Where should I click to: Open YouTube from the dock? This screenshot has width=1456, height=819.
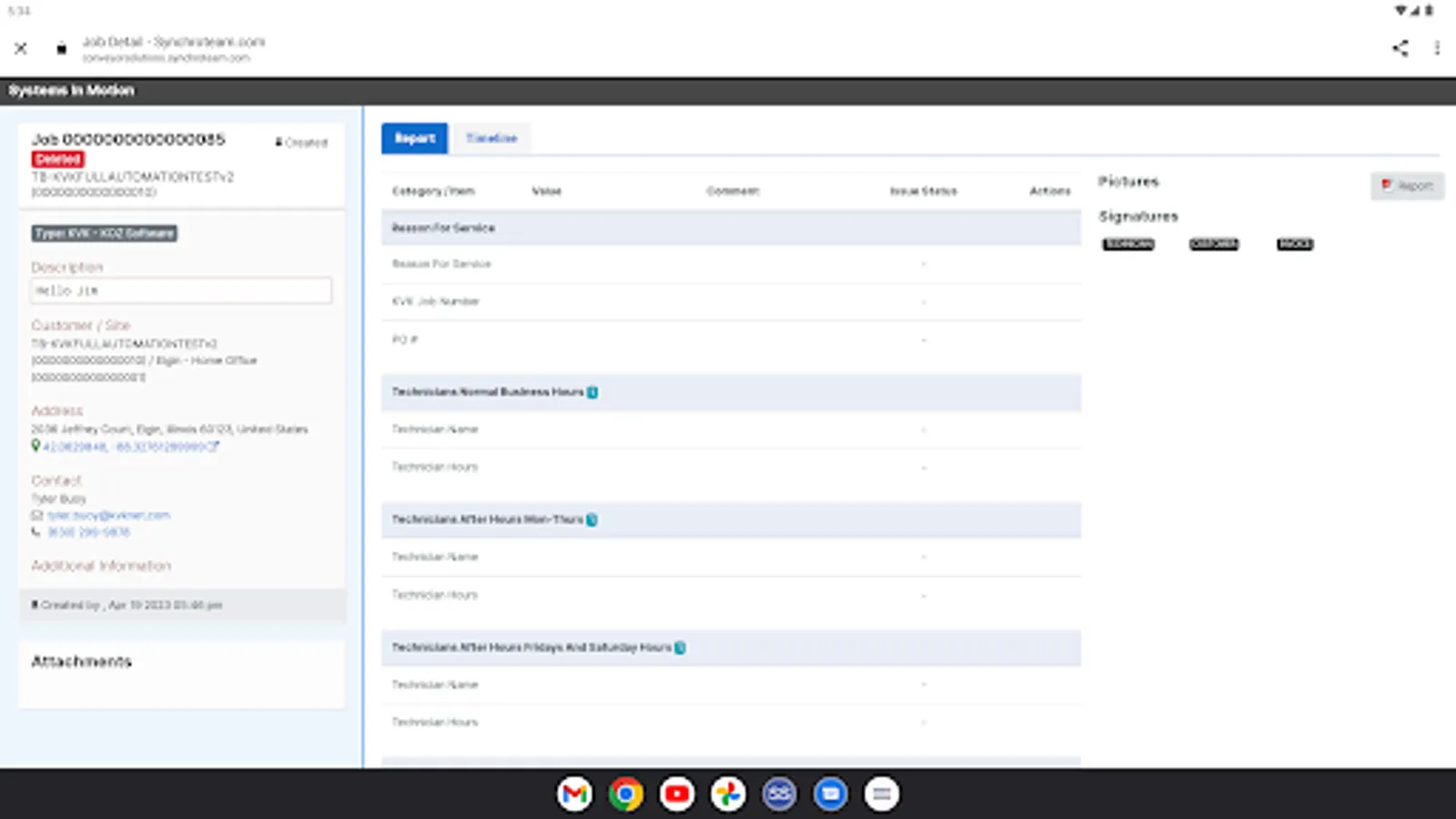(x=677, y=794)
